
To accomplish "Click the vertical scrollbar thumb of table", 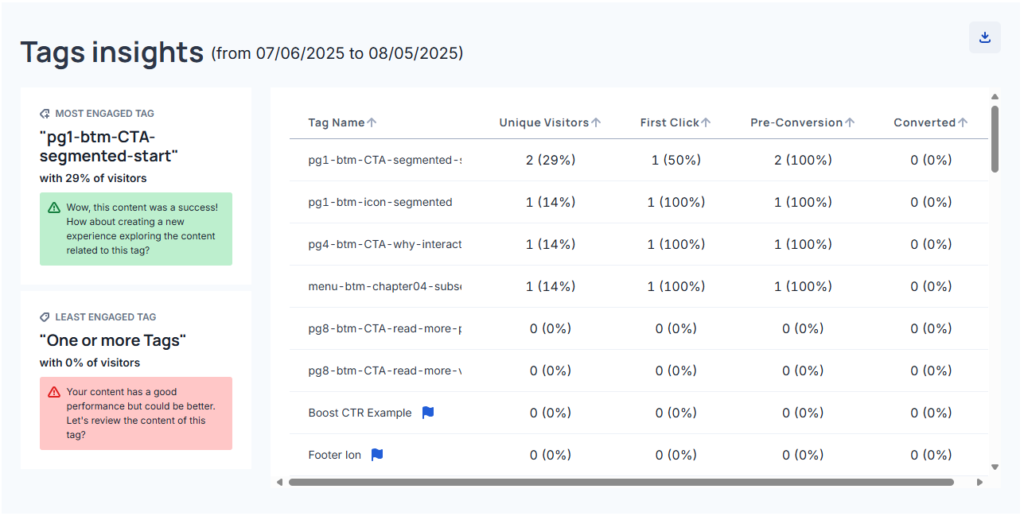I will coord(994,140).
